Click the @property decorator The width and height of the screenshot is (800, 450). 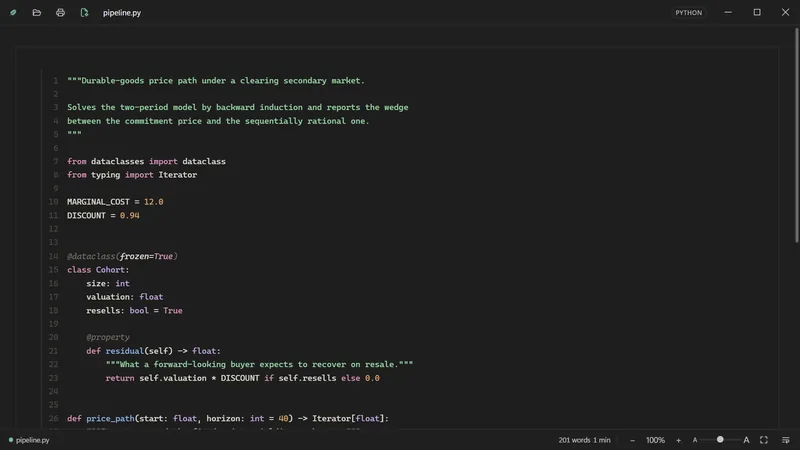click(108, 337)
